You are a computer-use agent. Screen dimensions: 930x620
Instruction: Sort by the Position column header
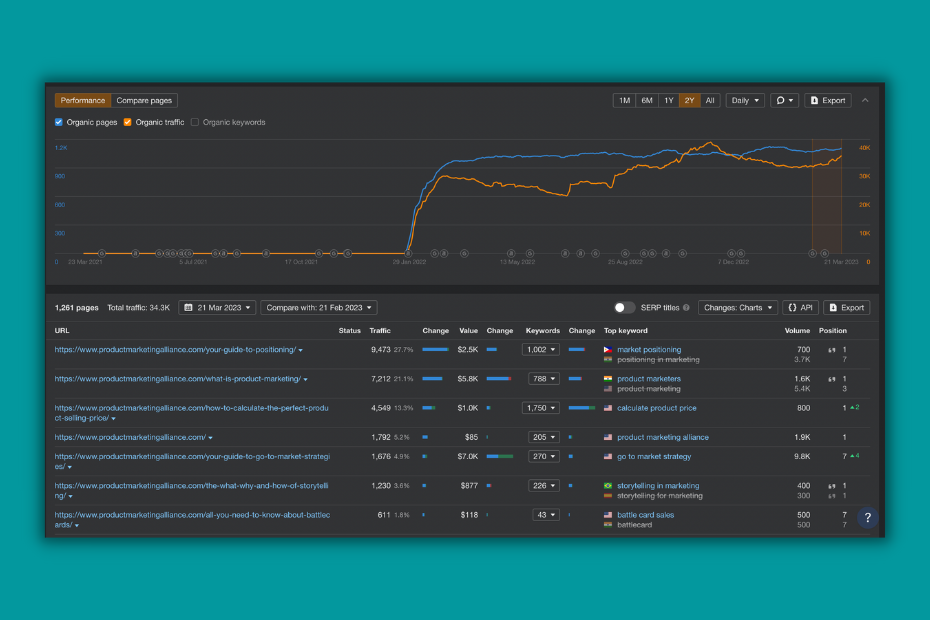[x=833, y=330]
